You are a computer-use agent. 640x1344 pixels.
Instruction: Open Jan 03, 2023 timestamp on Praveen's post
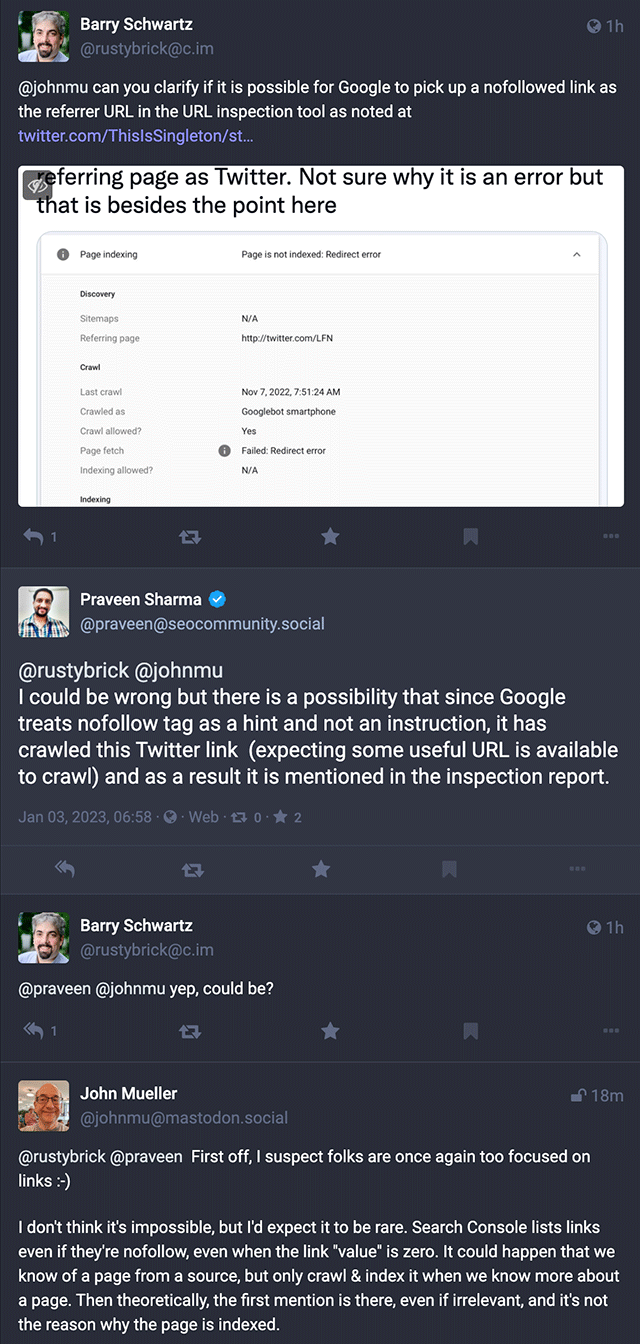(x=85, y=817)
